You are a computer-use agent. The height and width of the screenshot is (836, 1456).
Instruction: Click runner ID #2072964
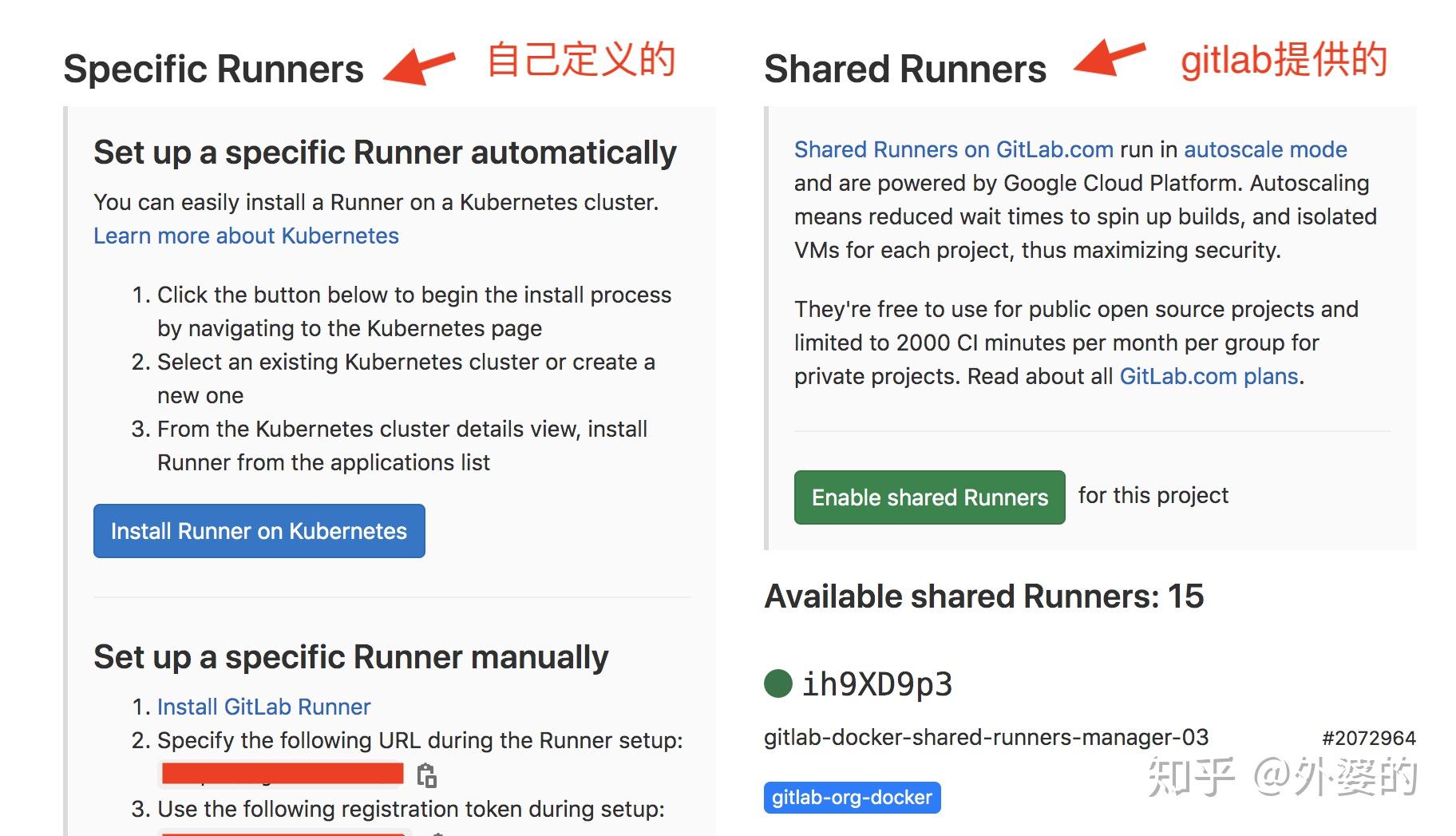[x=1368, y=738]
